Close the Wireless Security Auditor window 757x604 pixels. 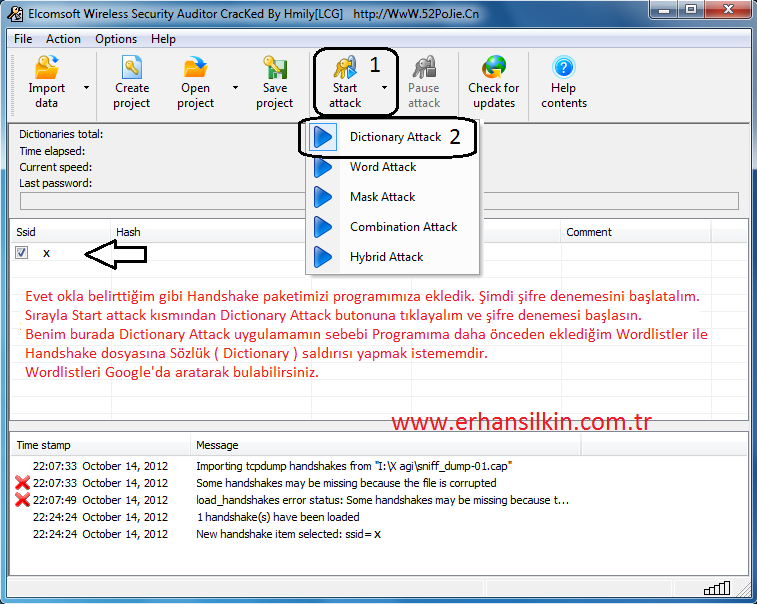[x=728, y=9]
